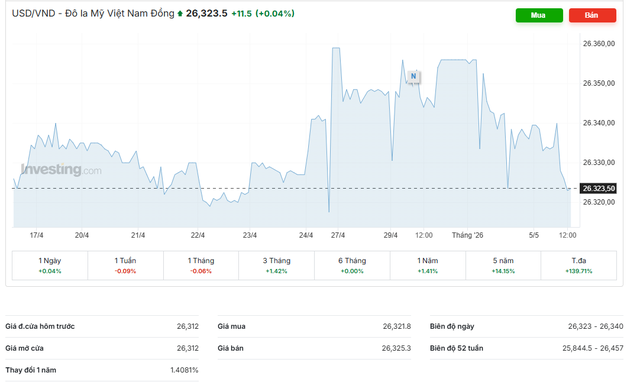Click the Tháng '26 label on x-axis
The image size is (640, 382).
pos(467,235)
